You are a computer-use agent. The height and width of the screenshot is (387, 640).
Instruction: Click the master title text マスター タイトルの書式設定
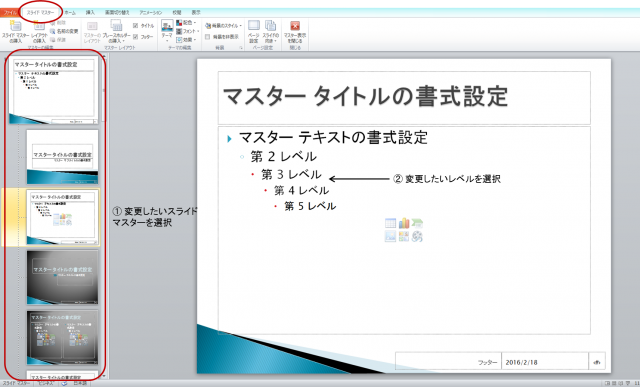click(365, 96)
